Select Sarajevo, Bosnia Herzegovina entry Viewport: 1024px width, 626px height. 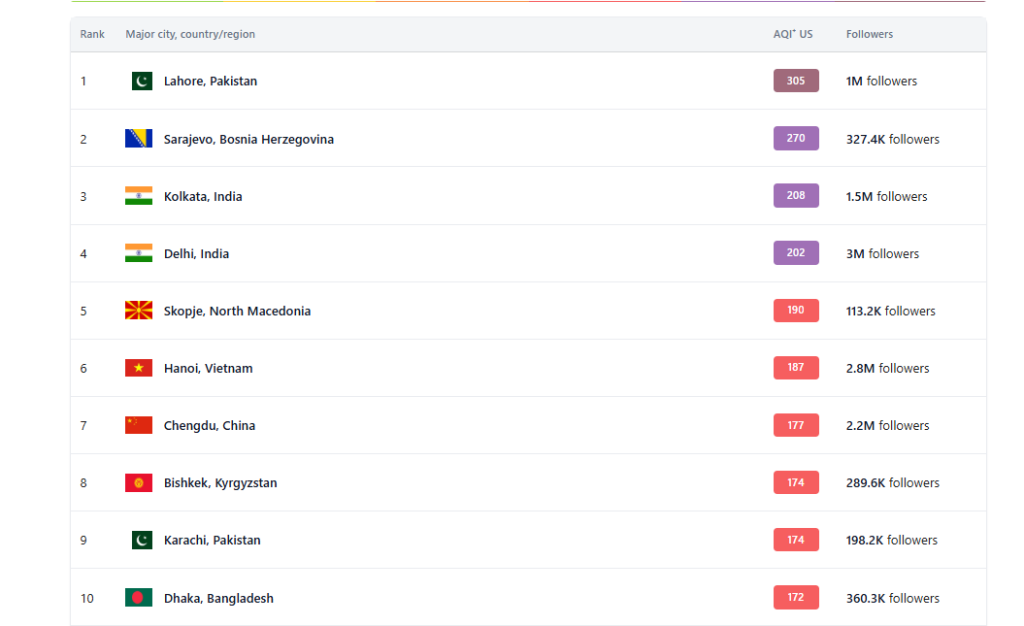pyautogui.click(x=248, y=139)
